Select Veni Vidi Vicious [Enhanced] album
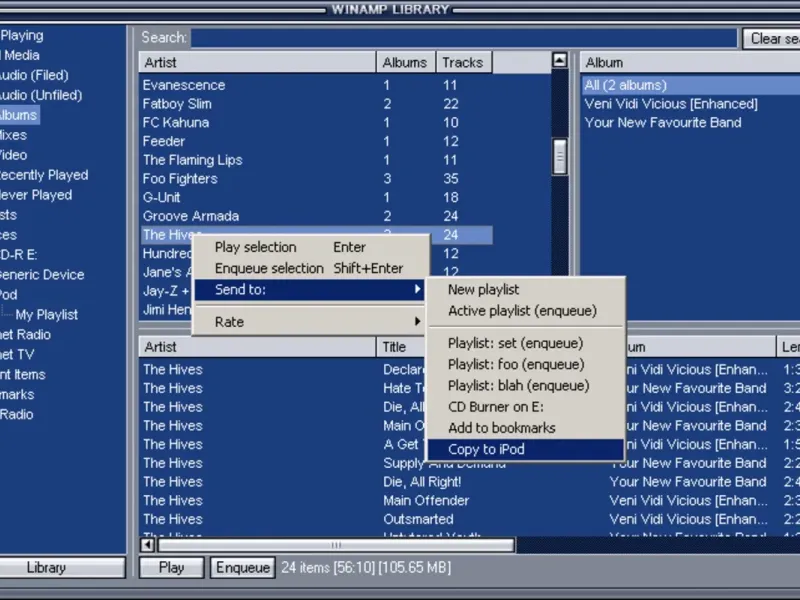Viewport: 800px width, 600px height. (671, 104)
